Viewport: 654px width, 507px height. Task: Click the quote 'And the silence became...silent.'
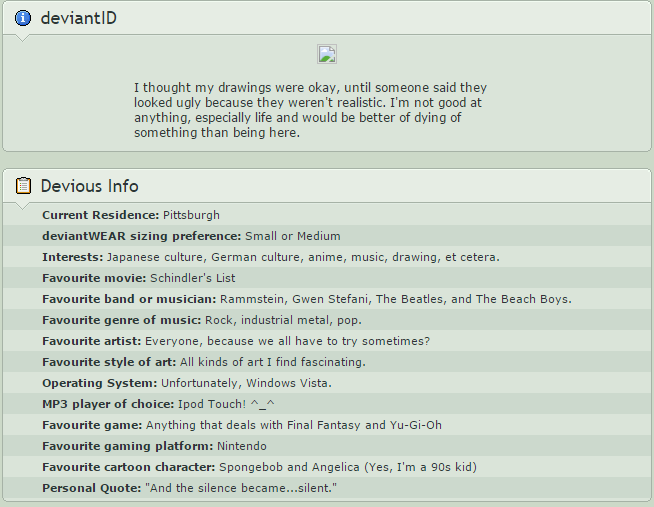[241, 488]
